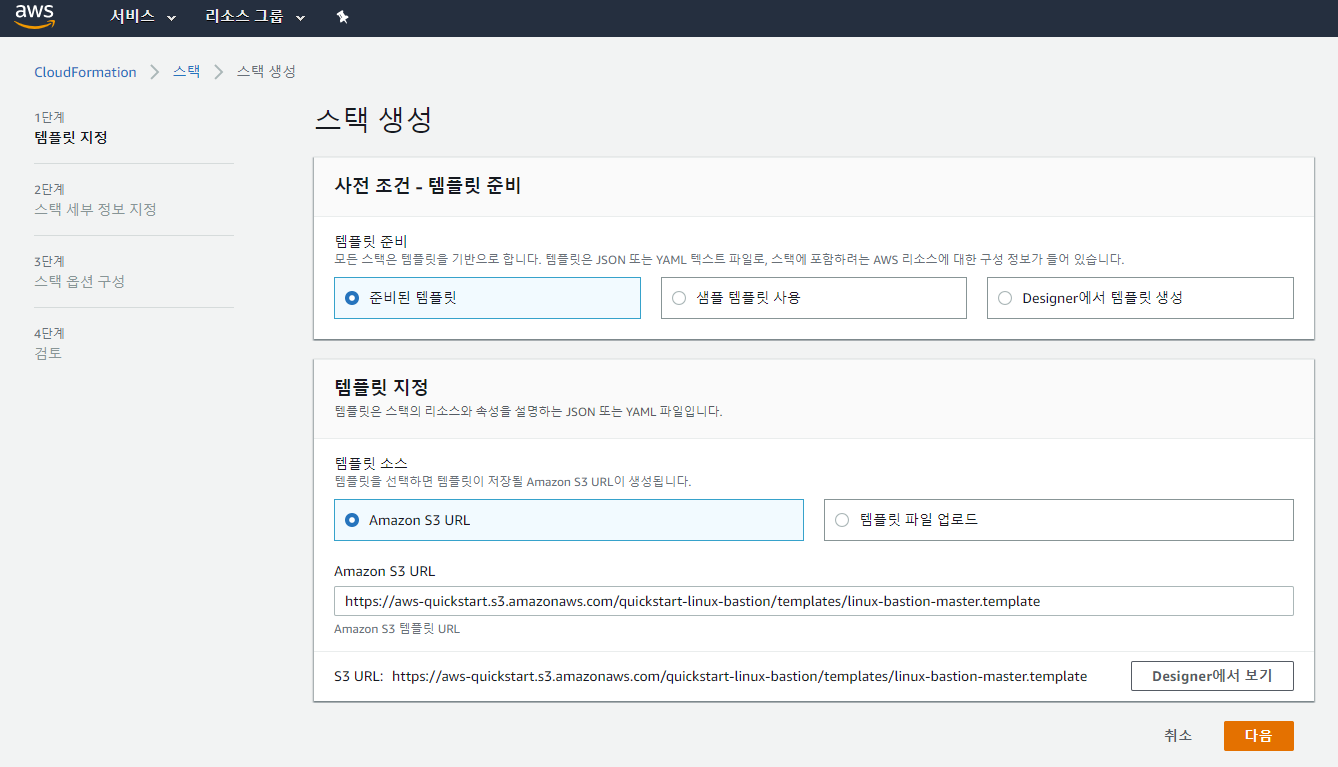This screenshot has height=767, width=1338.
Task: Click the Amazon S3 URL input field
Action: (x=813, y=601)
